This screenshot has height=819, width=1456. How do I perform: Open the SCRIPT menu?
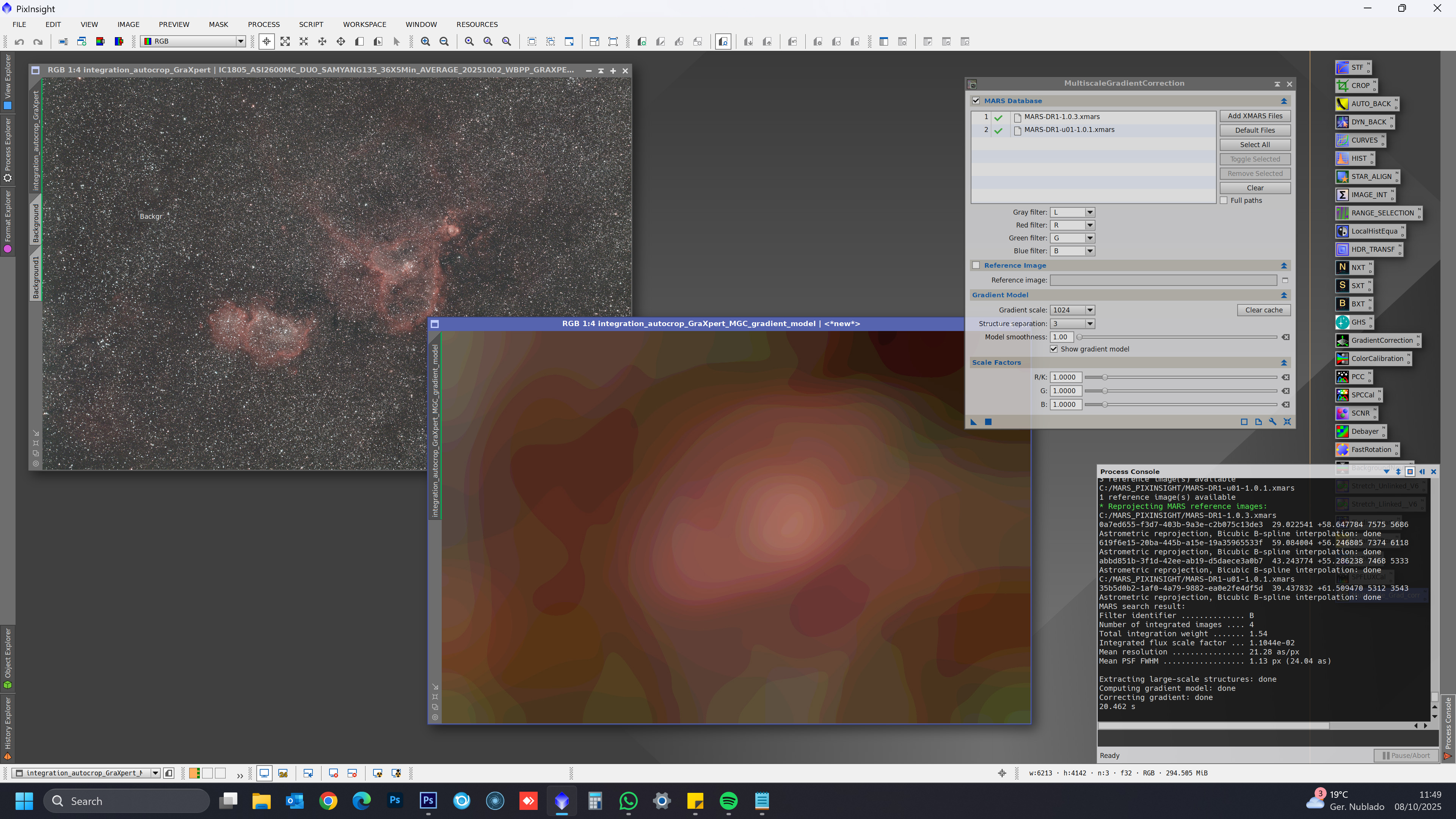311,24
